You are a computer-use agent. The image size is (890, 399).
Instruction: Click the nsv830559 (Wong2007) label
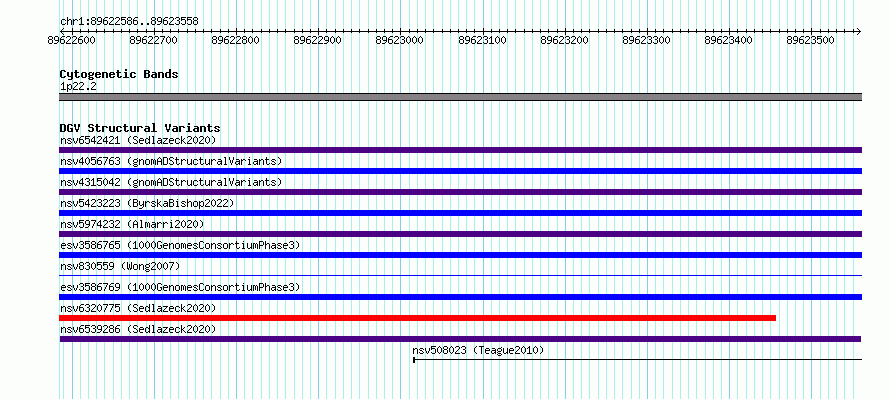pos(120,266)
